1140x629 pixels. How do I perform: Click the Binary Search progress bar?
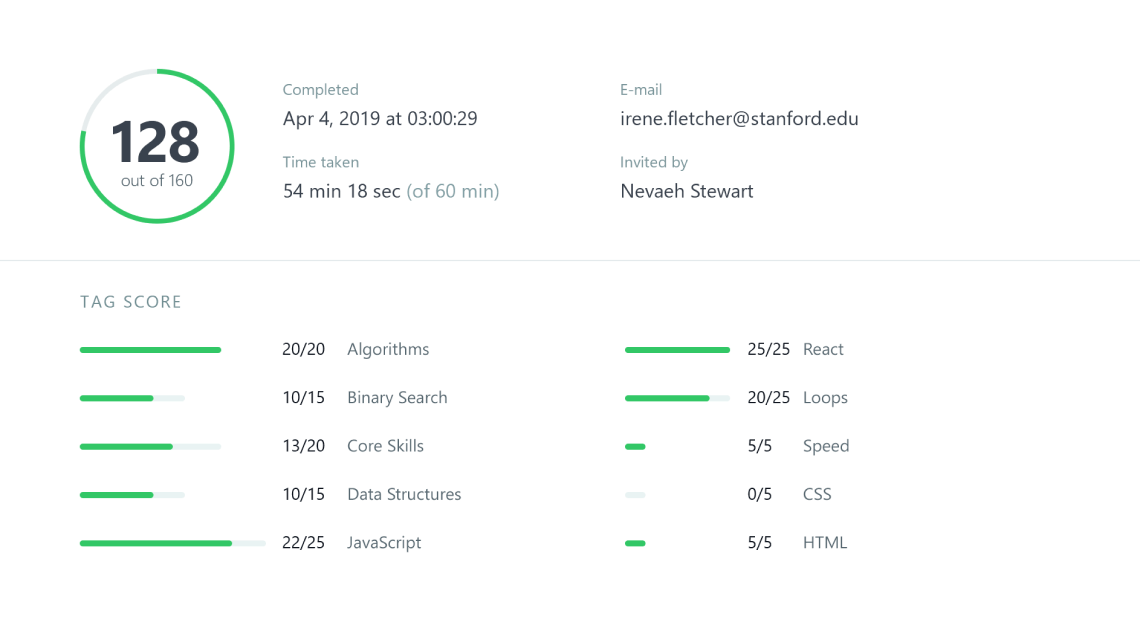[132, 398]
